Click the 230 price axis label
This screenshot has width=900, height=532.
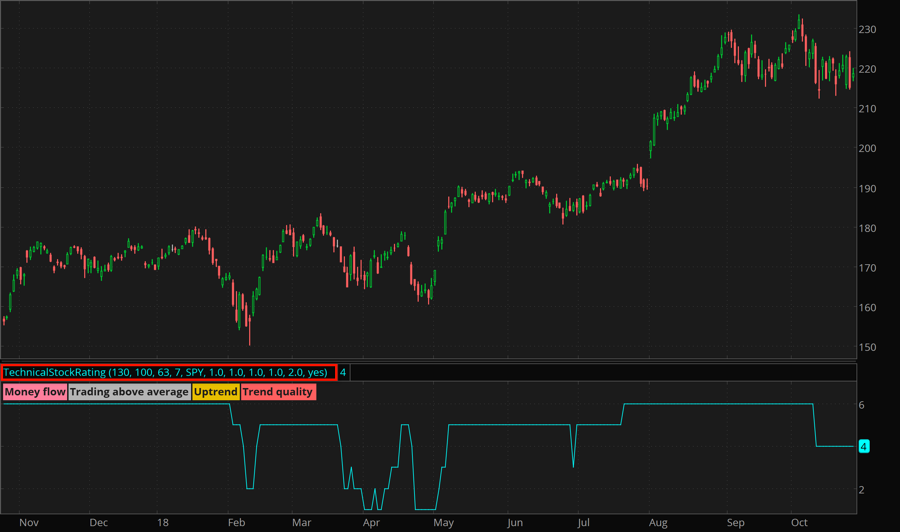[x=868, y=30]
